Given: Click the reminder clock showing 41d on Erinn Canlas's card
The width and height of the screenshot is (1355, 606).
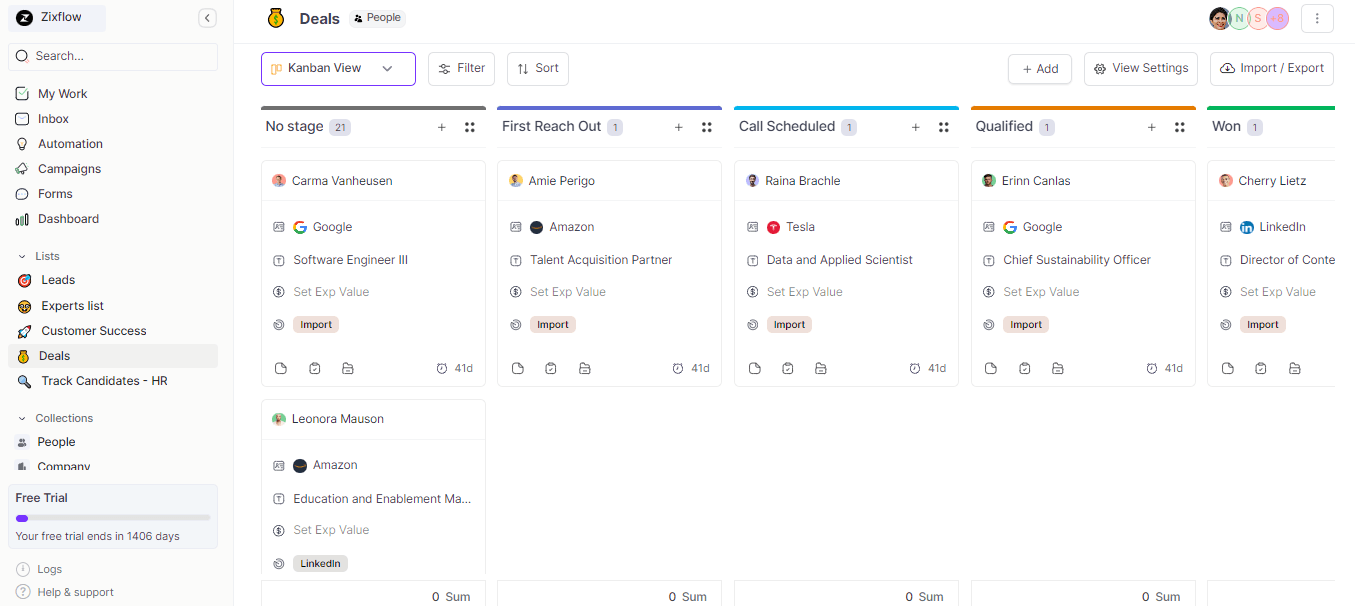Looking at the screenshot, I should pos(1164,368).
